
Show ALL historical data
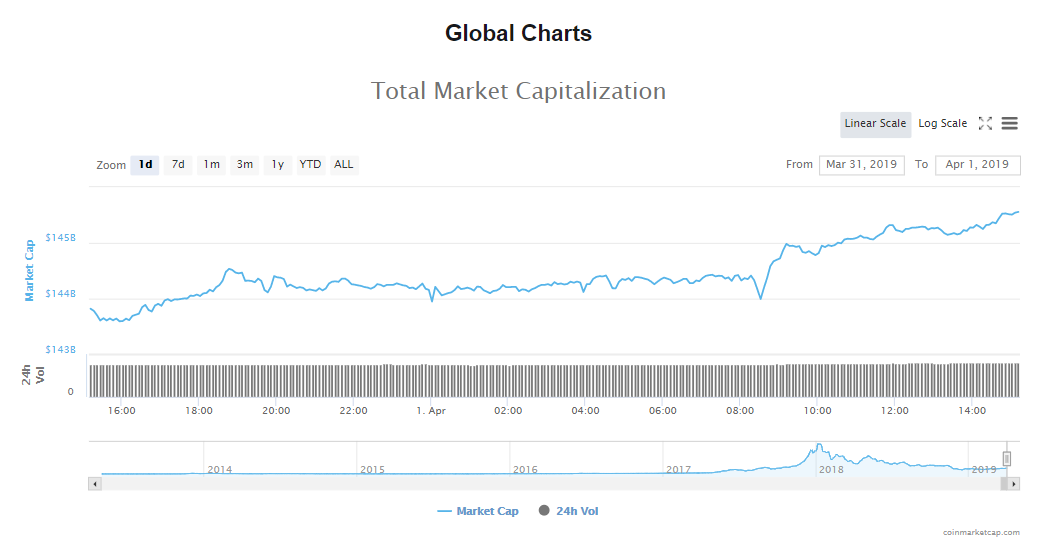pos(344,165)
